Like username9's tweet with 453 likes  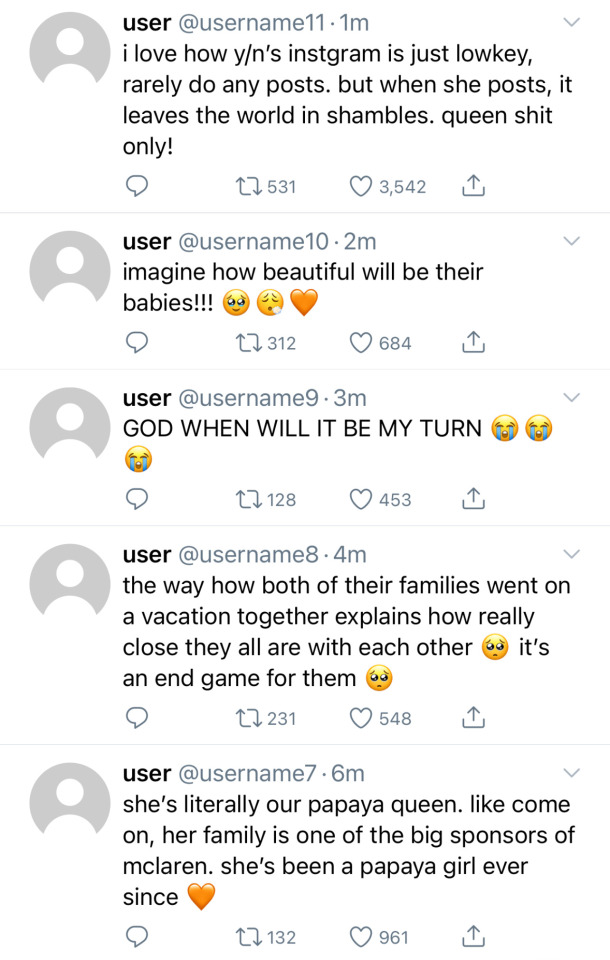pyautogui.click(x=360, y=499)
